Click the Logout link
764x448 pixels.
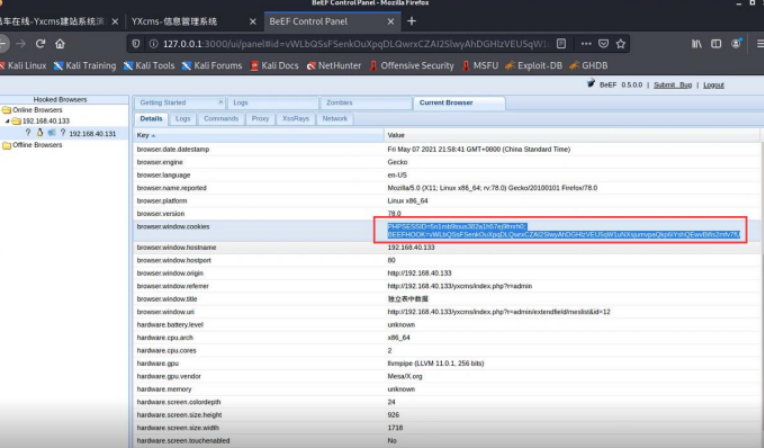point(713,85)
